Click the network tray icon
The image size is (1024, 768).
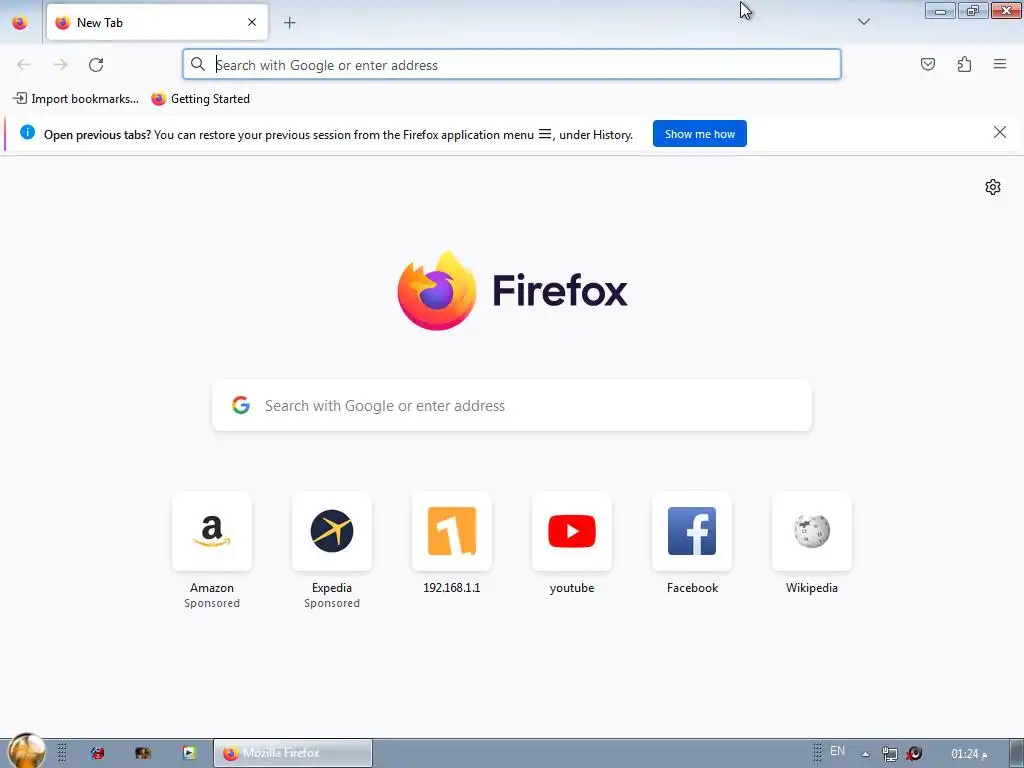point(889,754)
